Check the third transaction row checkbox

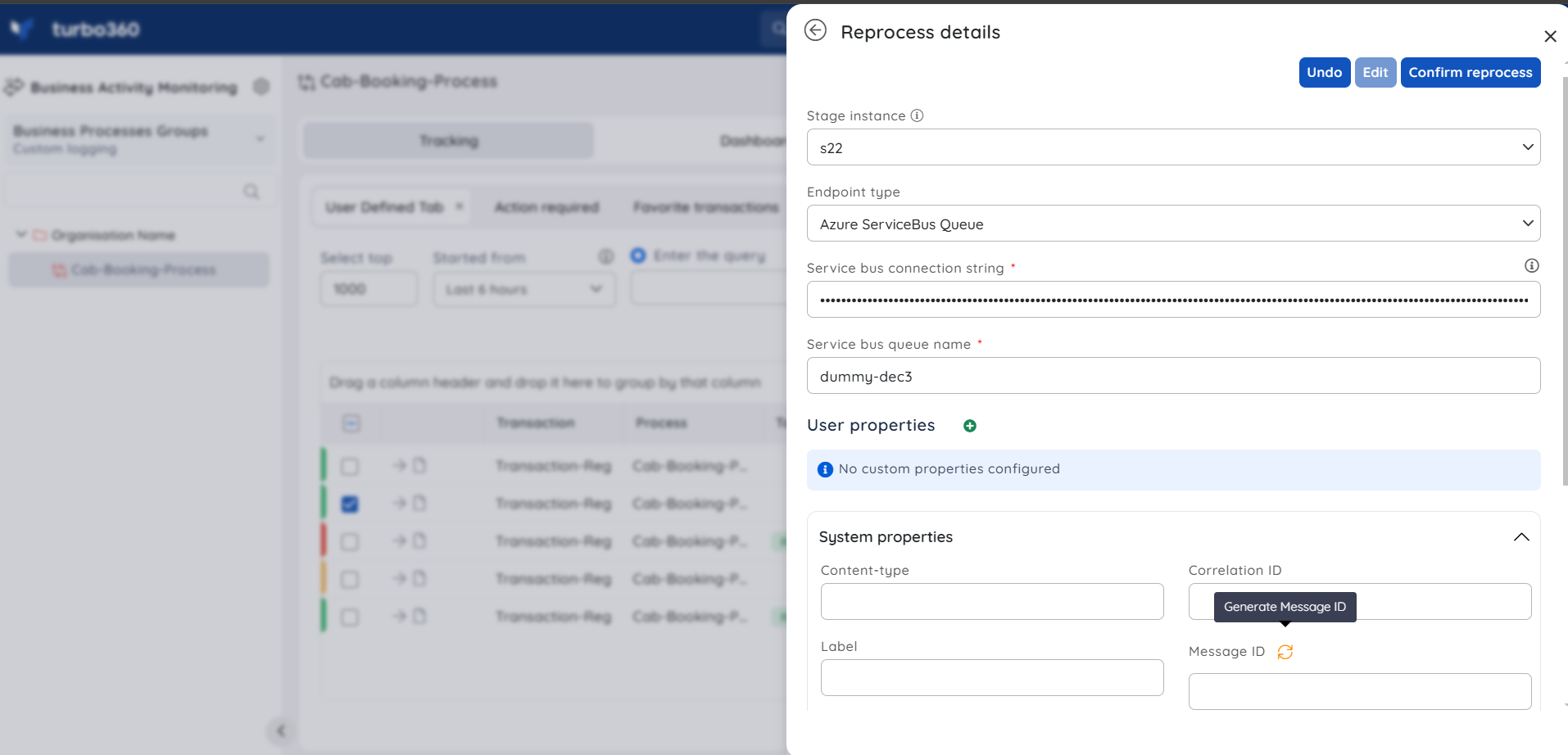click(x=350, y=542)
